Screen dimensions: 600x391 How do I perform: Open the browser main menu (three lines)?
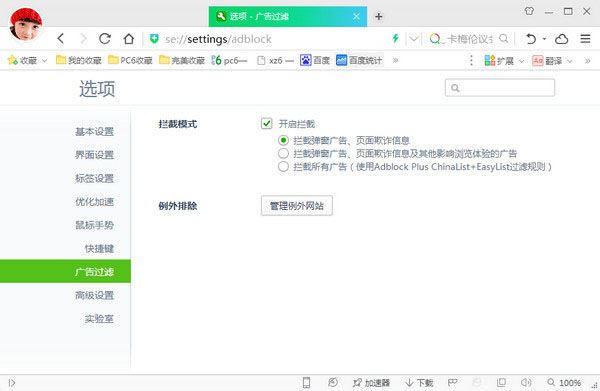(x=585, y=39)
